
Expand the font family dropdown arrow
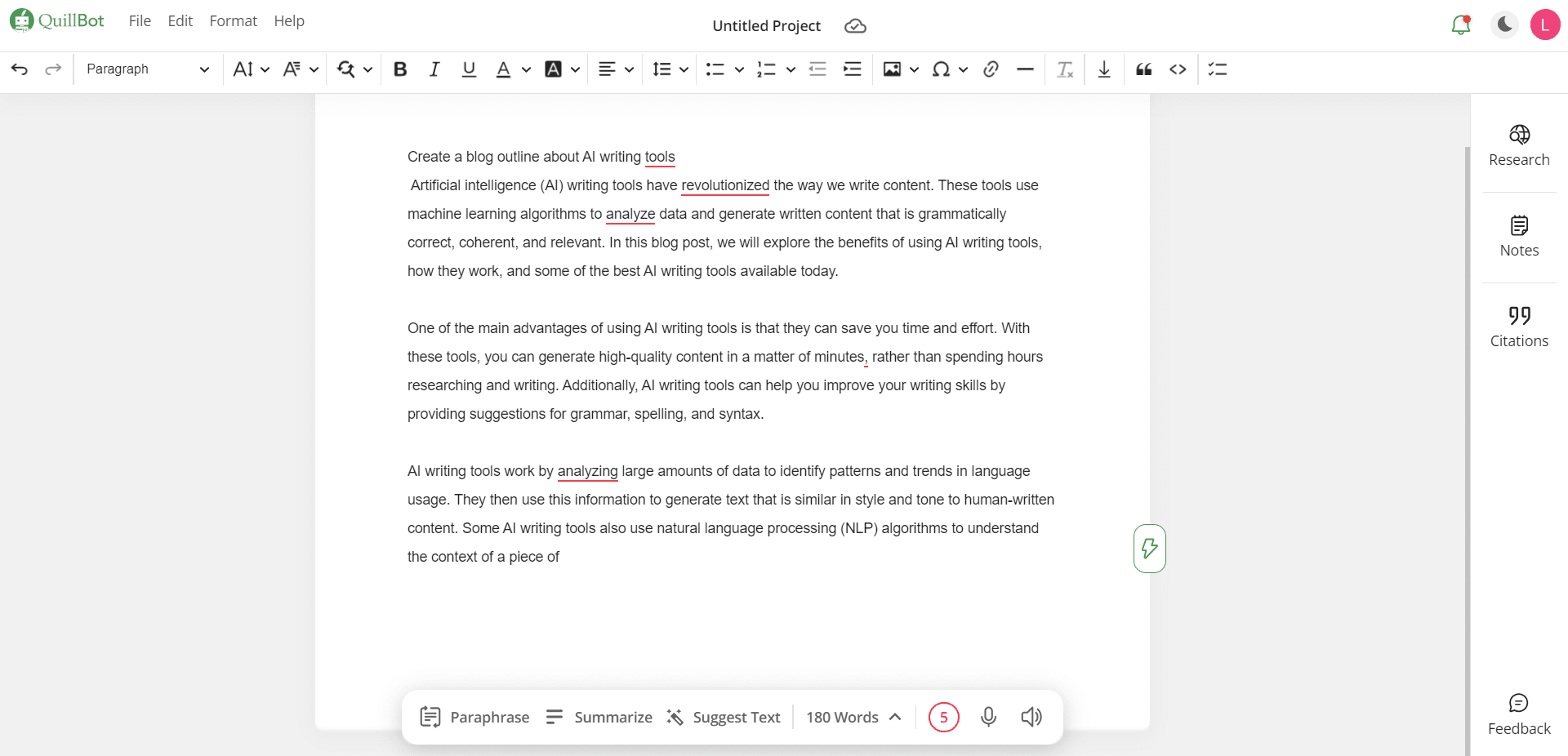[x=314, y=69]
